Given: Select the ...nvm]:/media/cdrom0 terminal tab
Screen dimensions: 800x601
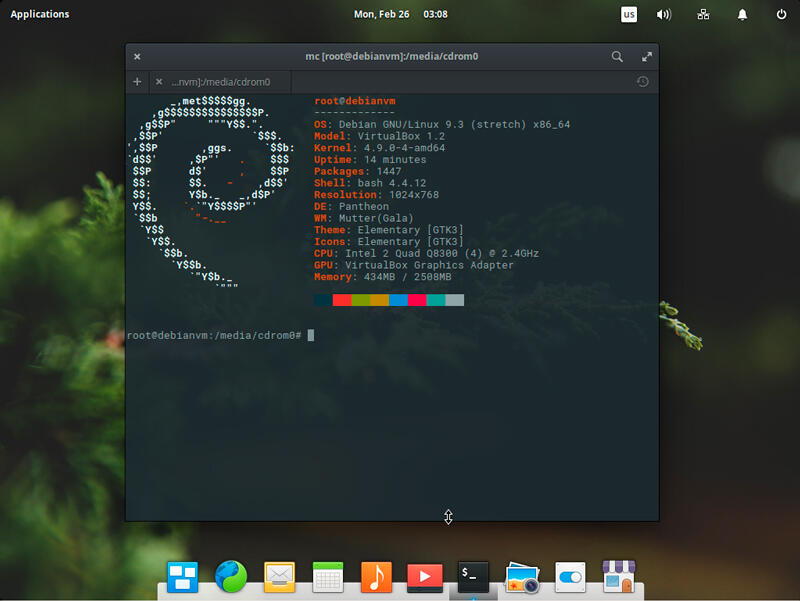Looking at the screenshot, I should point(220,82).
